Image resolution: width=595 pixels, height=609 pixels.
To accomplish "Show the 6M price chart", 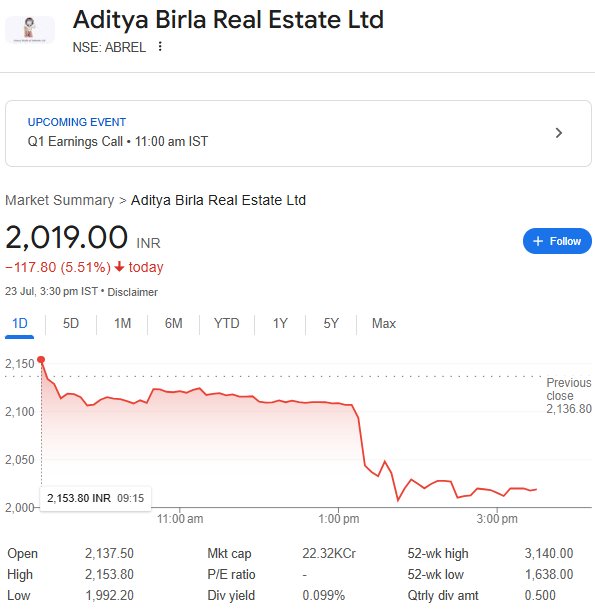I will (x=173, y=324).
